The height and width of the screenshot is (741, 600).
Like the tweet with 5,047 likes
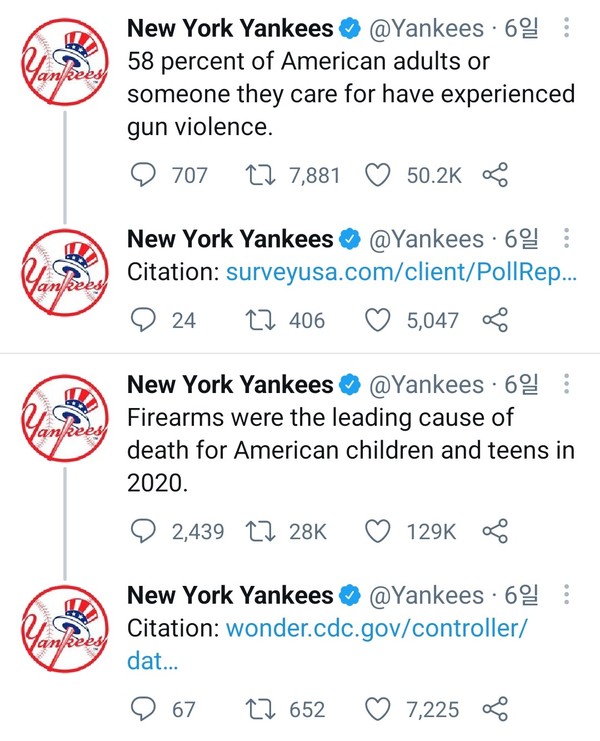click(x=377, y=320)
